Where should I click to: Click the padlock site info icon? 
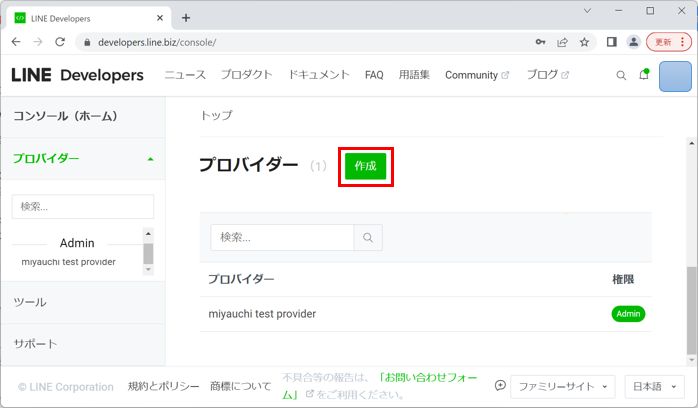[87, 42]
